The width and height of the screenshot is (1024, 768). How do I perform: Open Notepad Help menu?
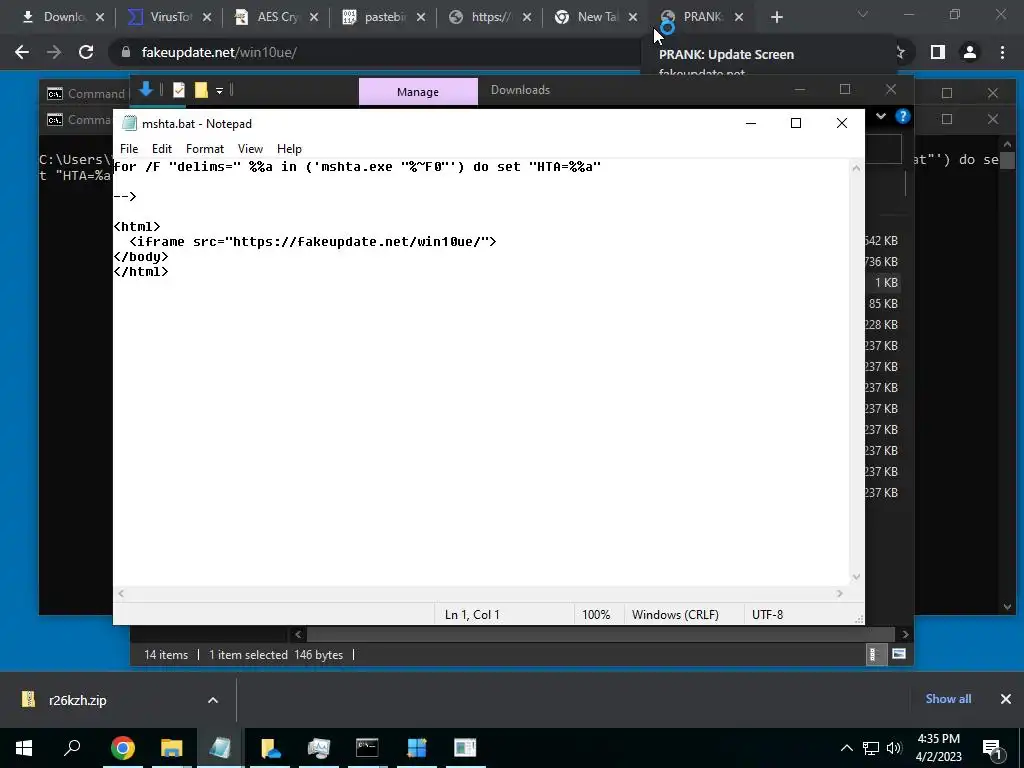289,149
